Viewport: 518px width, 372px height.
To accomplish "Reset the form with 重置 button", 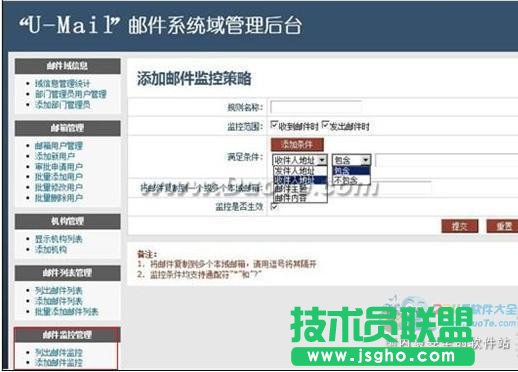I will click(503, 226).
